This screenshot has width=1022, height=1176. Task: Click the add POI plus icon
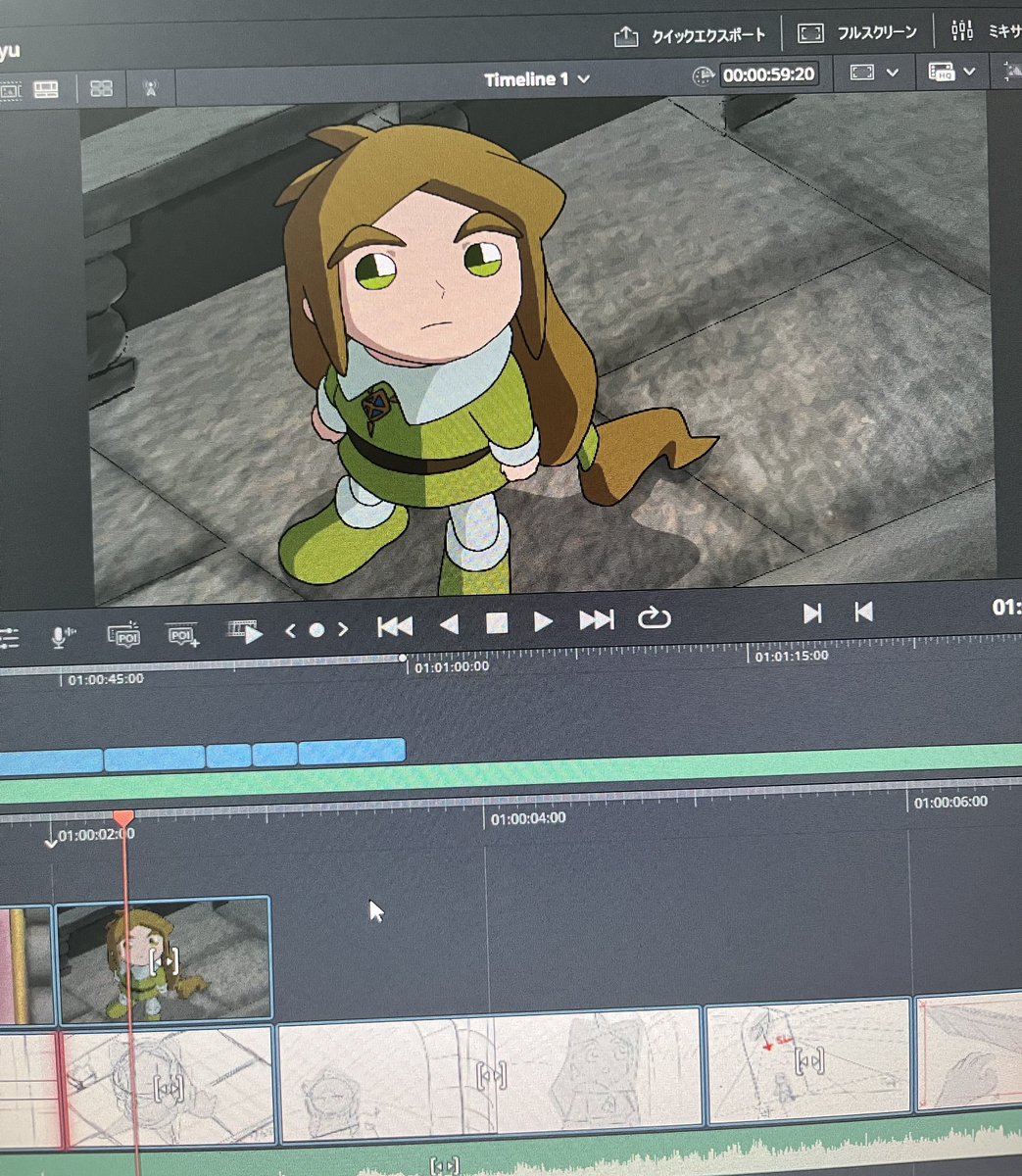click(x=183, y=635)
